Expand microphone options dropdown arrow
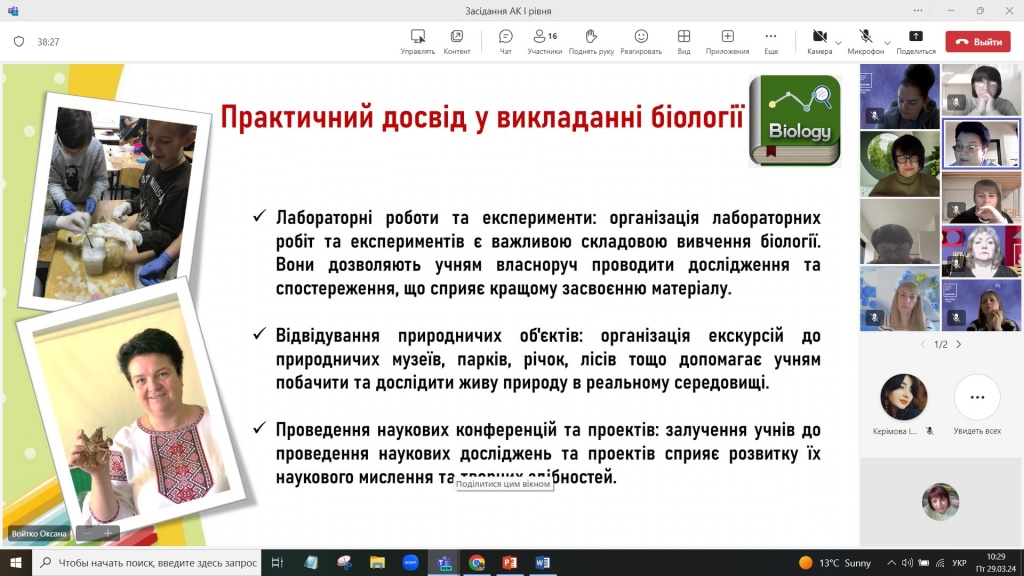Viewport: 1024px width, 576px height. point(887,43)
